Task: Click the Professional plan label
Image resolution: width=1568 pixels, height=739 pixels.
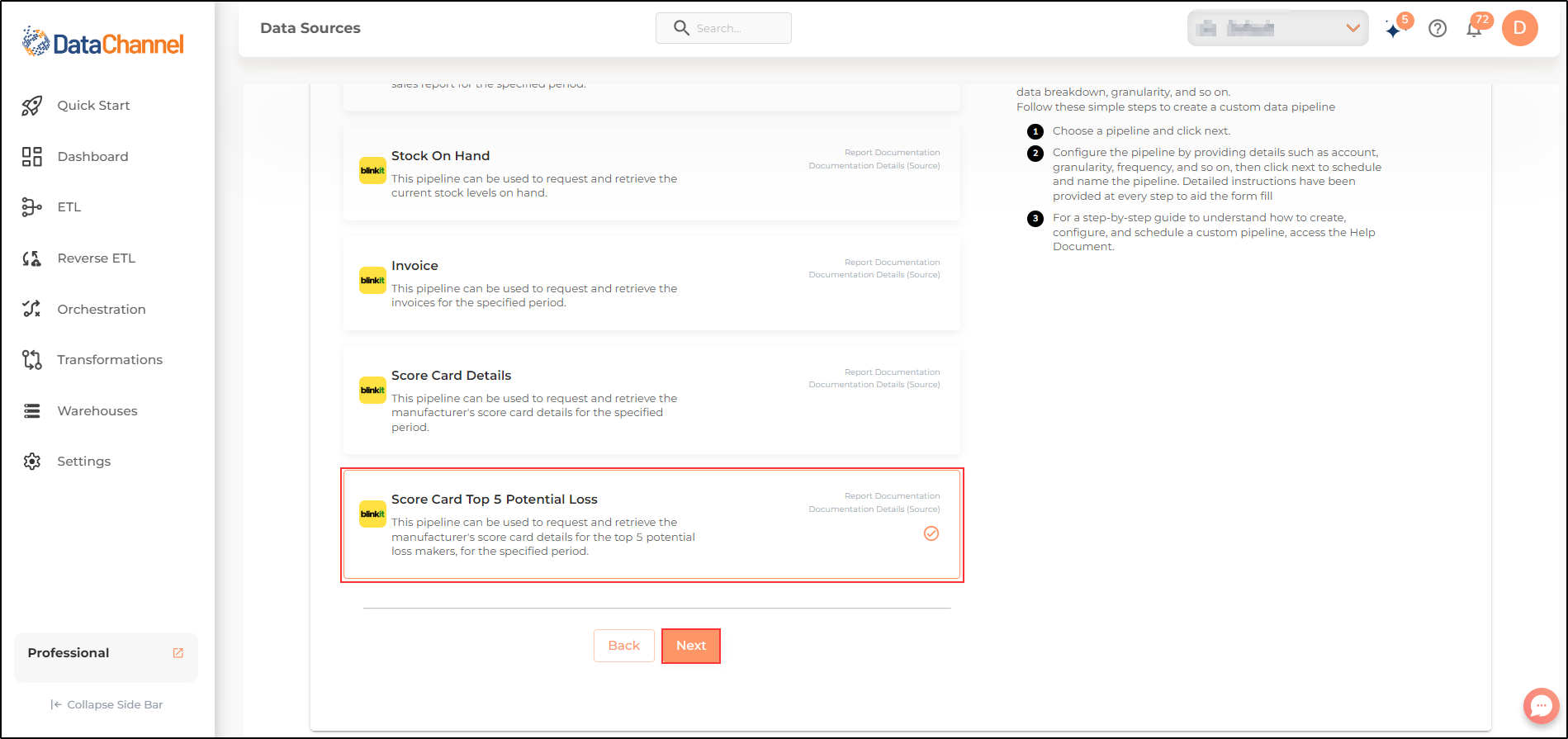Action: 69,653
